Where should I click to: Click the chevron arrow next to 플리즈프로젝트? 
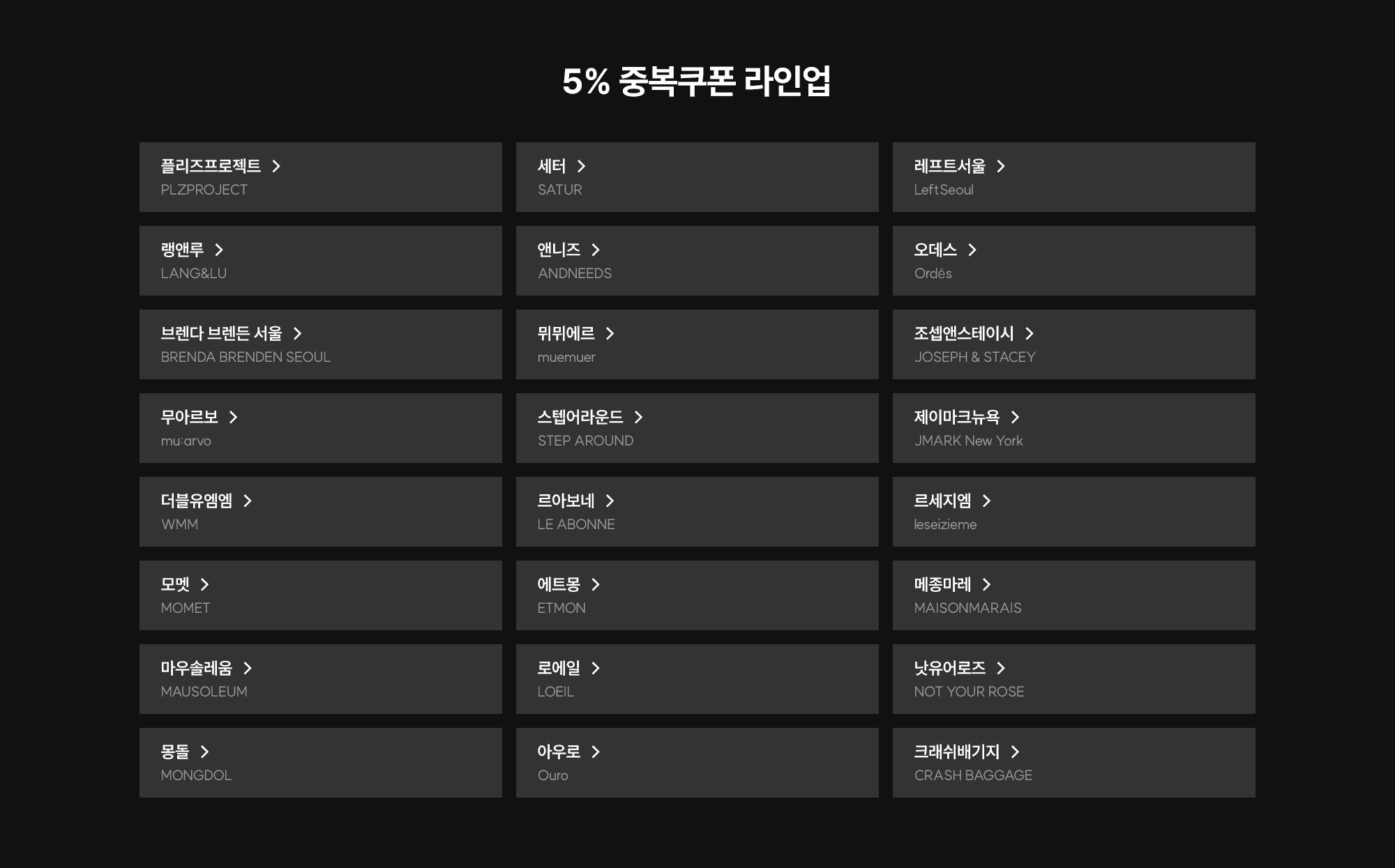[276, 166]
